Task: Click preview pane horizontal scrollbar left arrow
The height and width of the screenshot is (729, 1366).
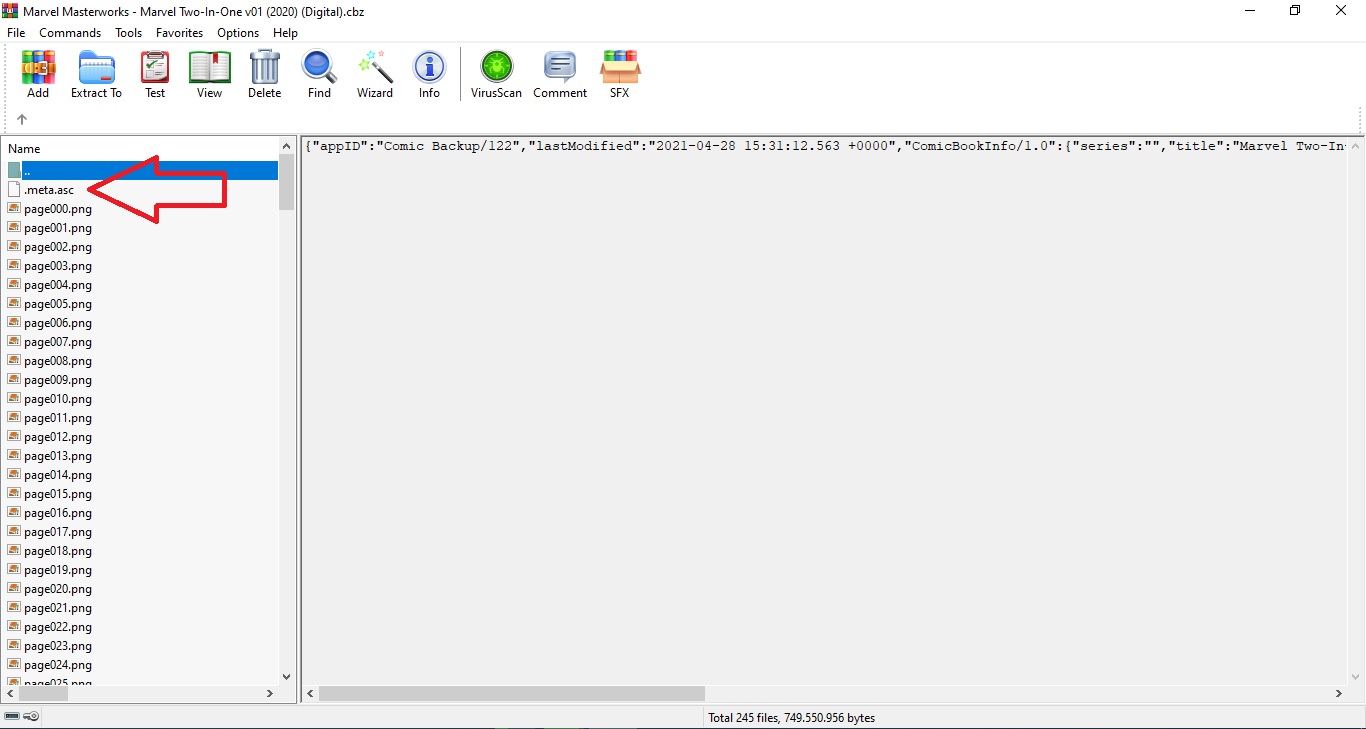Action: pyautogui.click(x=311, y=693)
